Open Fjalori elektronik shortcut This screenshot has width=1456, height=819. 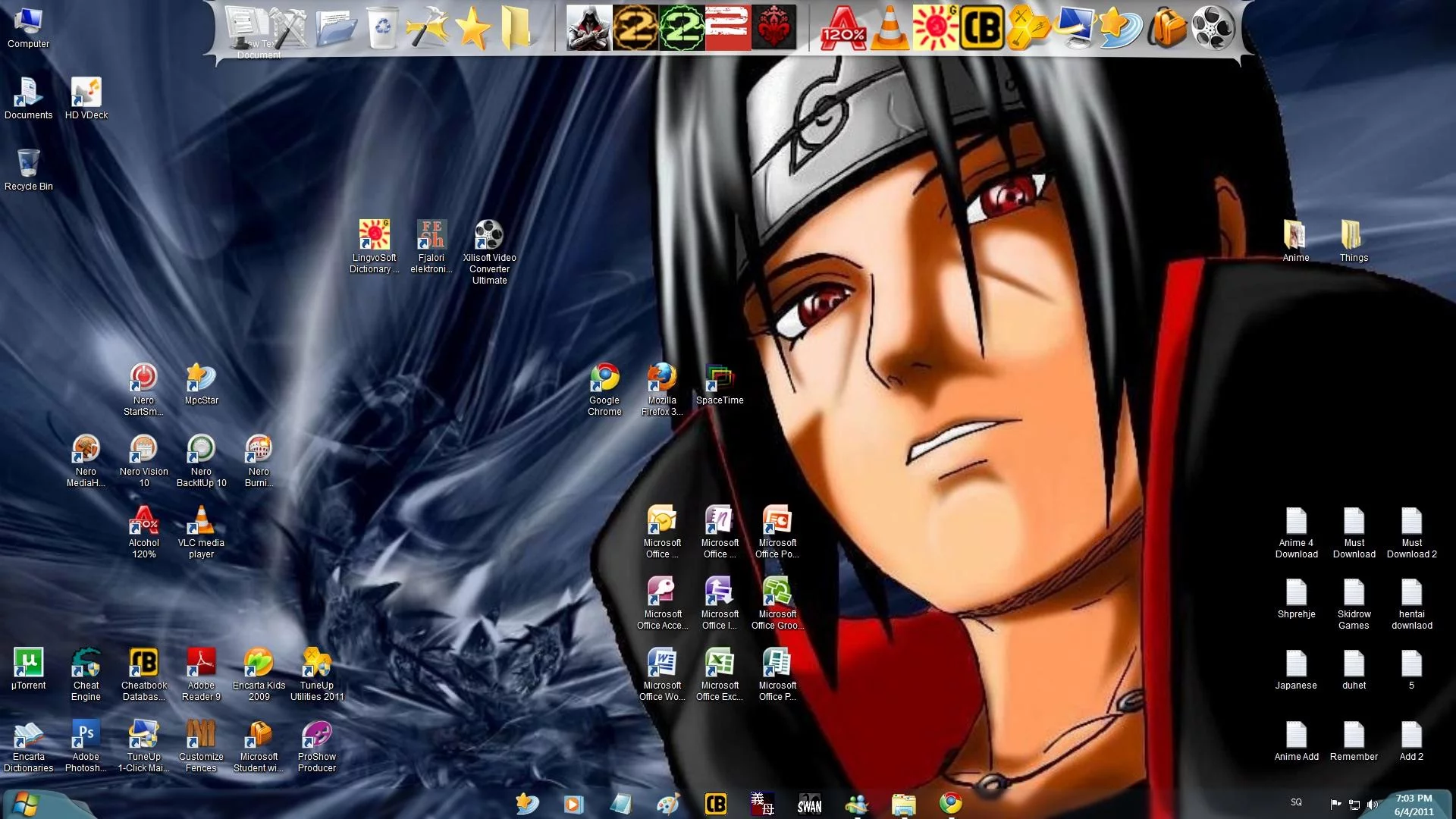(x=431, y=246)
